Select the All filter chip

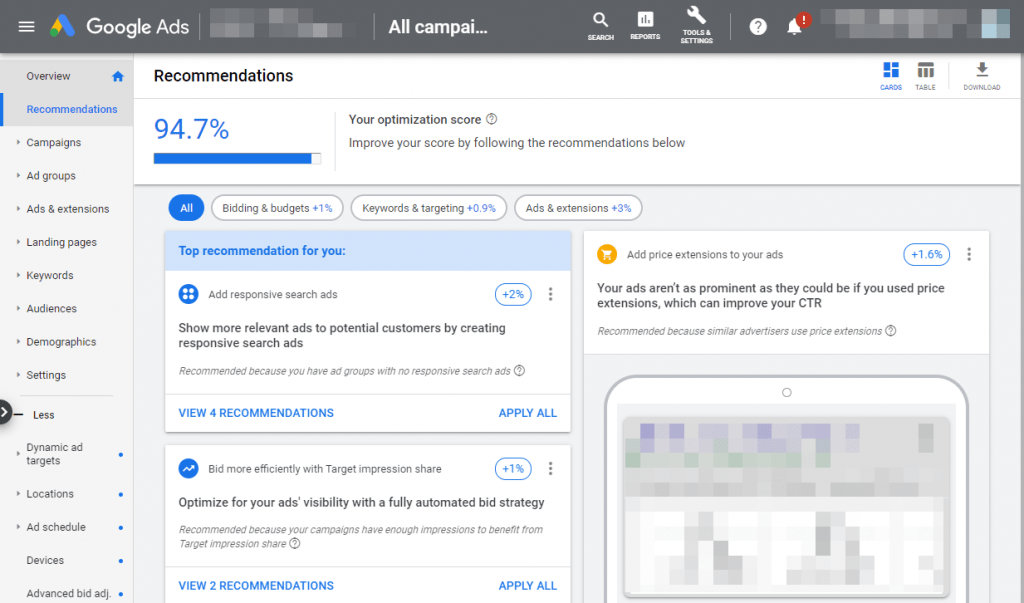click(x=186, y=208)
